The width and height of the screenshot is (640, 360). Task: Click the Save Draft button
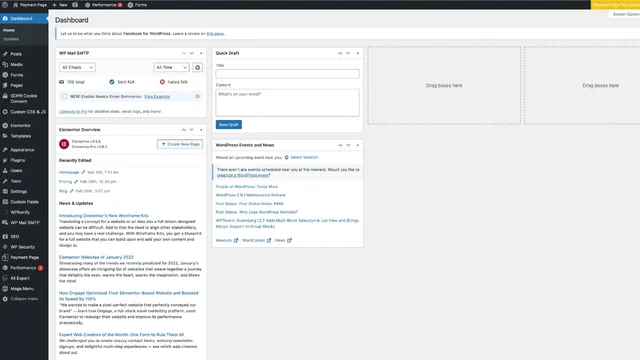point(229,124)
